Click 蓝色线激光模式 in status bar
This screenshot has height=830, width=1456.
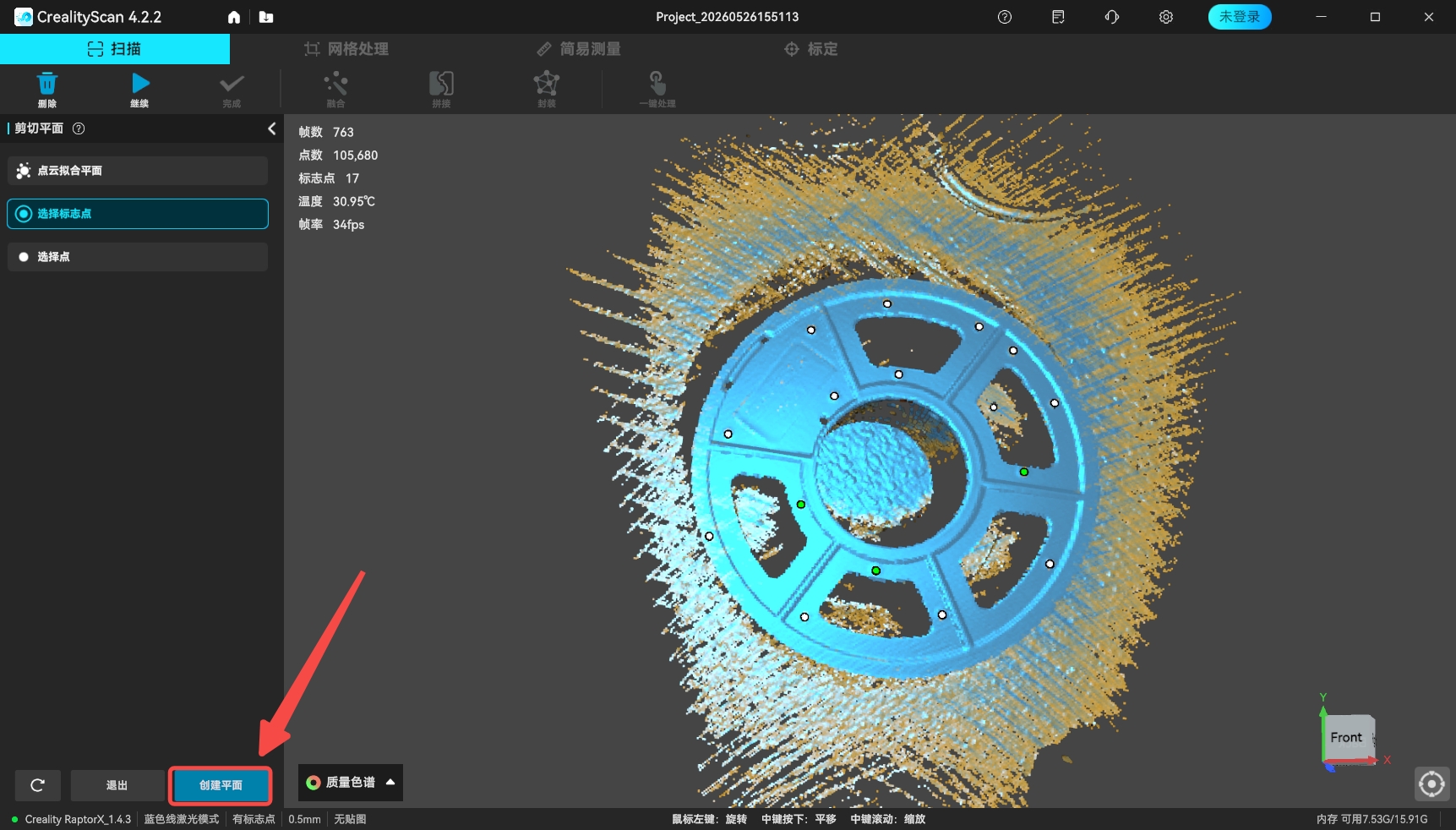182,819
